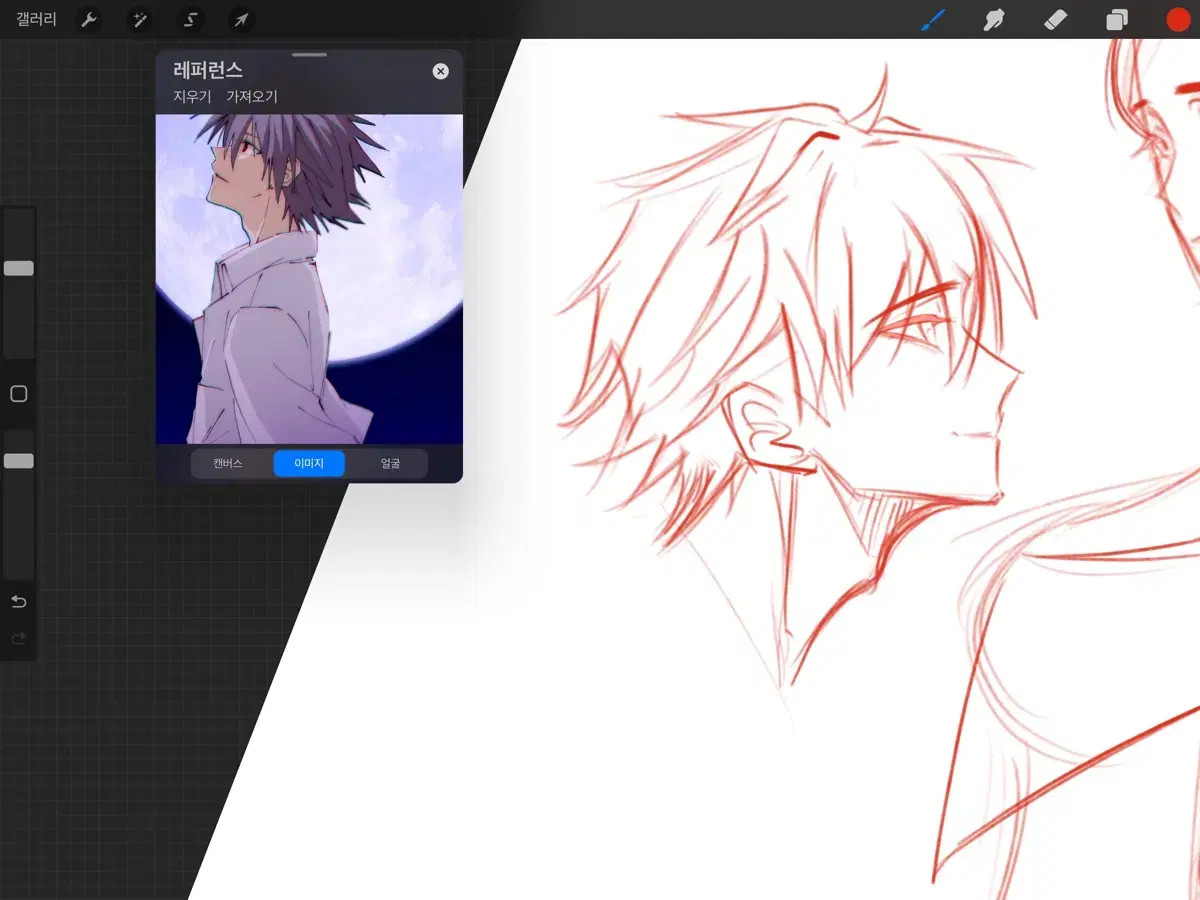1200x900 pixels.
Task: Open the Adjustments magic wand menu
Action: pos(139,20)
